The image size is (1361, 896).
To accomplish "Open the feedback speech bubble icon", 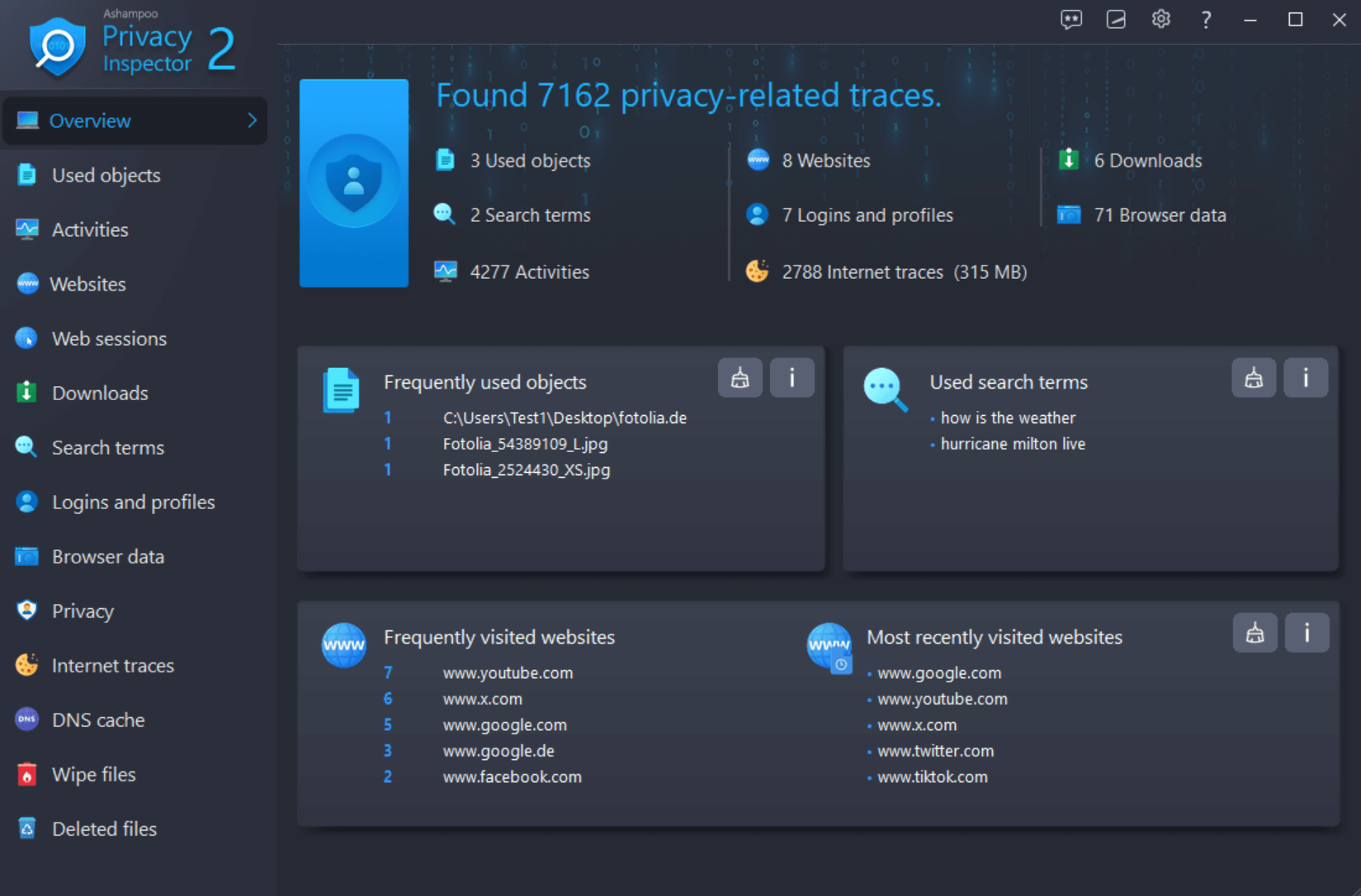I will 1070,19.
